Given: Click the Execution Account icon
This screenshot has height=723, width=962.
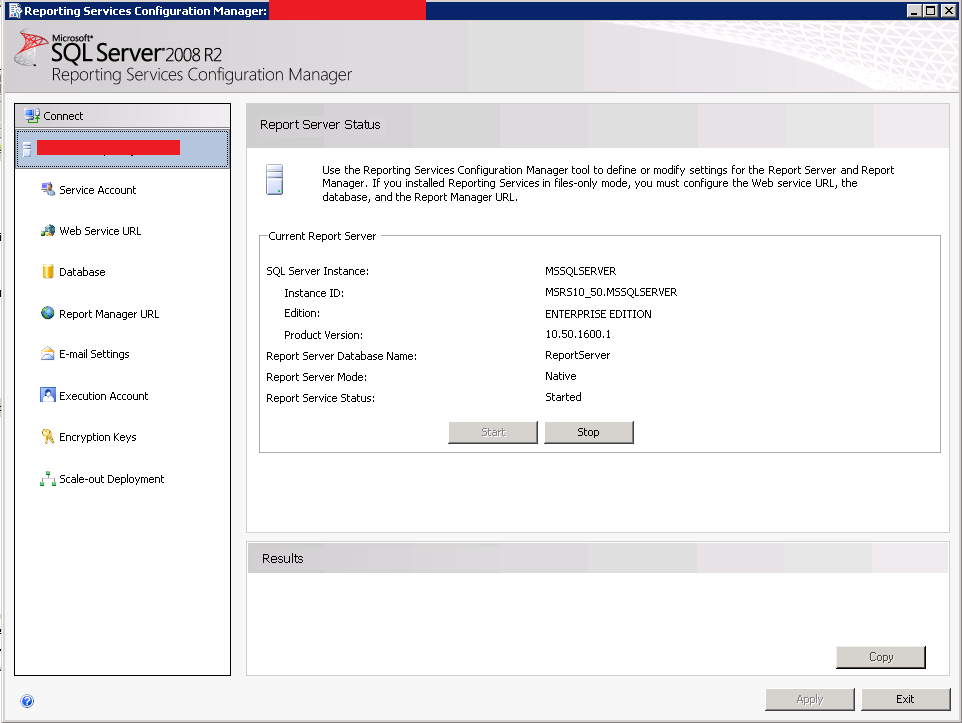Looking at the screenshot, I should click(x=48, y=395).
